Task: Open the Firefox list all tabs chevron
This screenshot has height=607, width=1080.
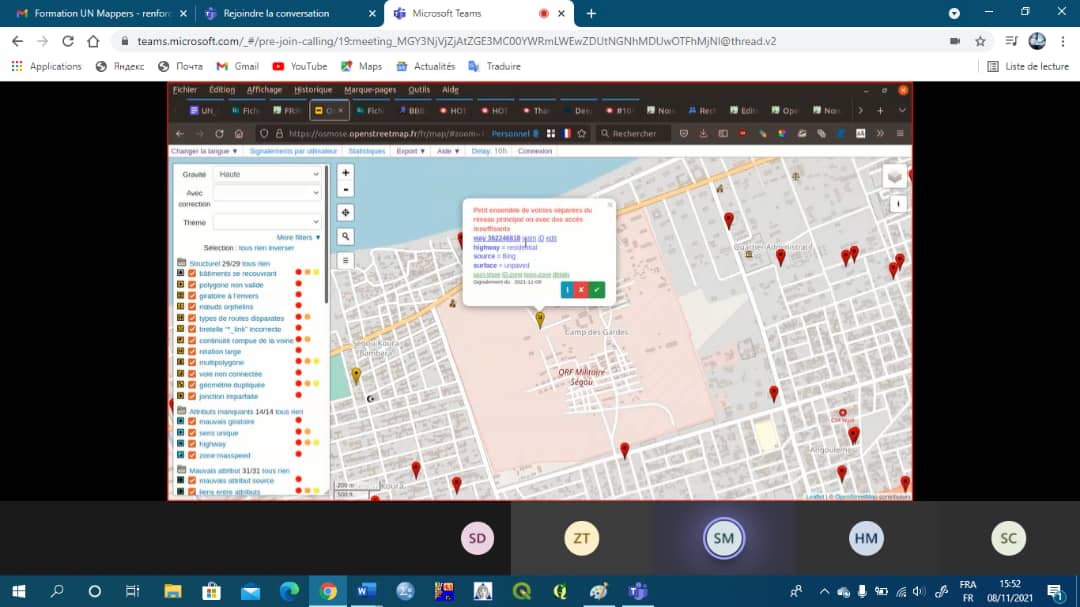Action: click(902, 110)
